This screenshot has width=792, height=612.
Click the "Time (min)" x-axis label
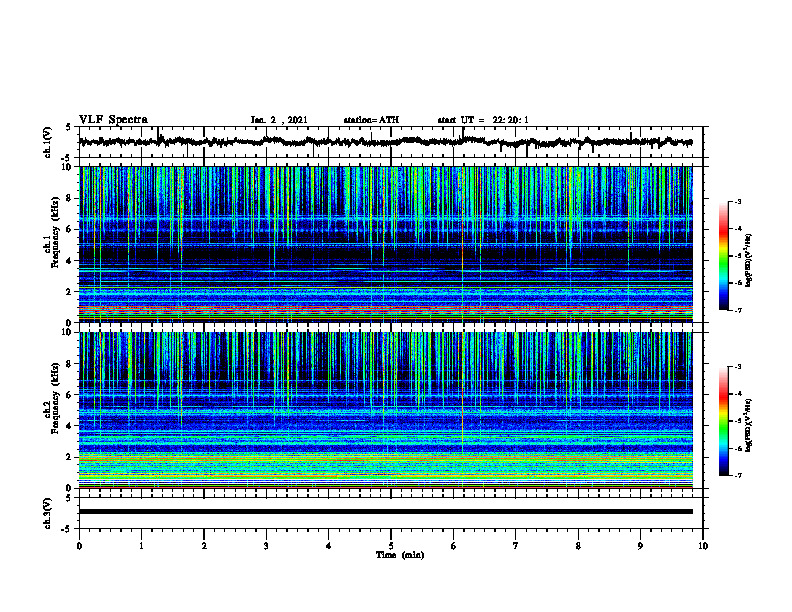coord(400,555)
